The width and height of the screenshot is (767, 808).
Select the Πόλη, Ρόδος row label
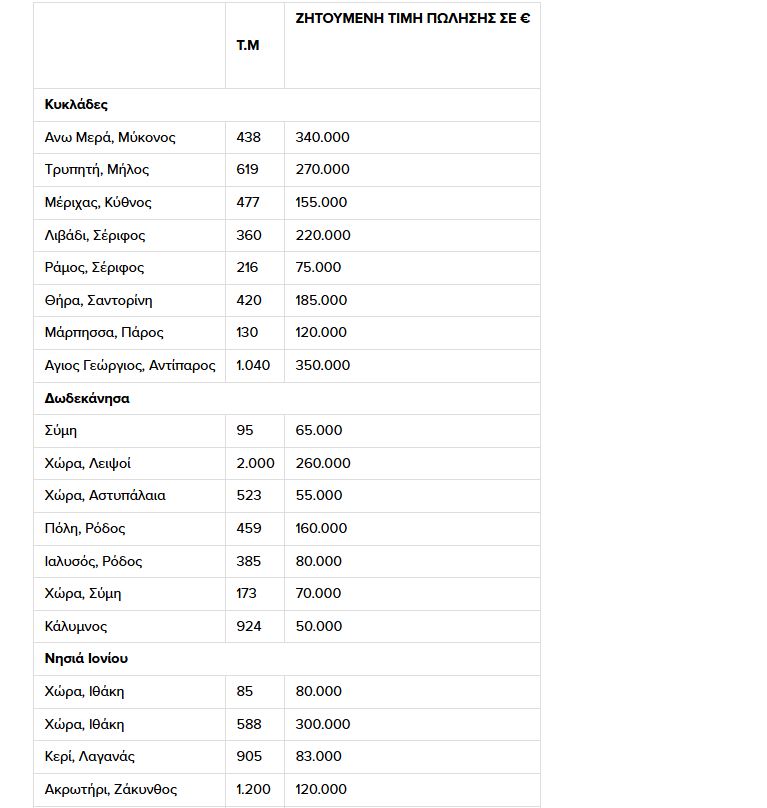pyautogui.click(x=85, y=529)
